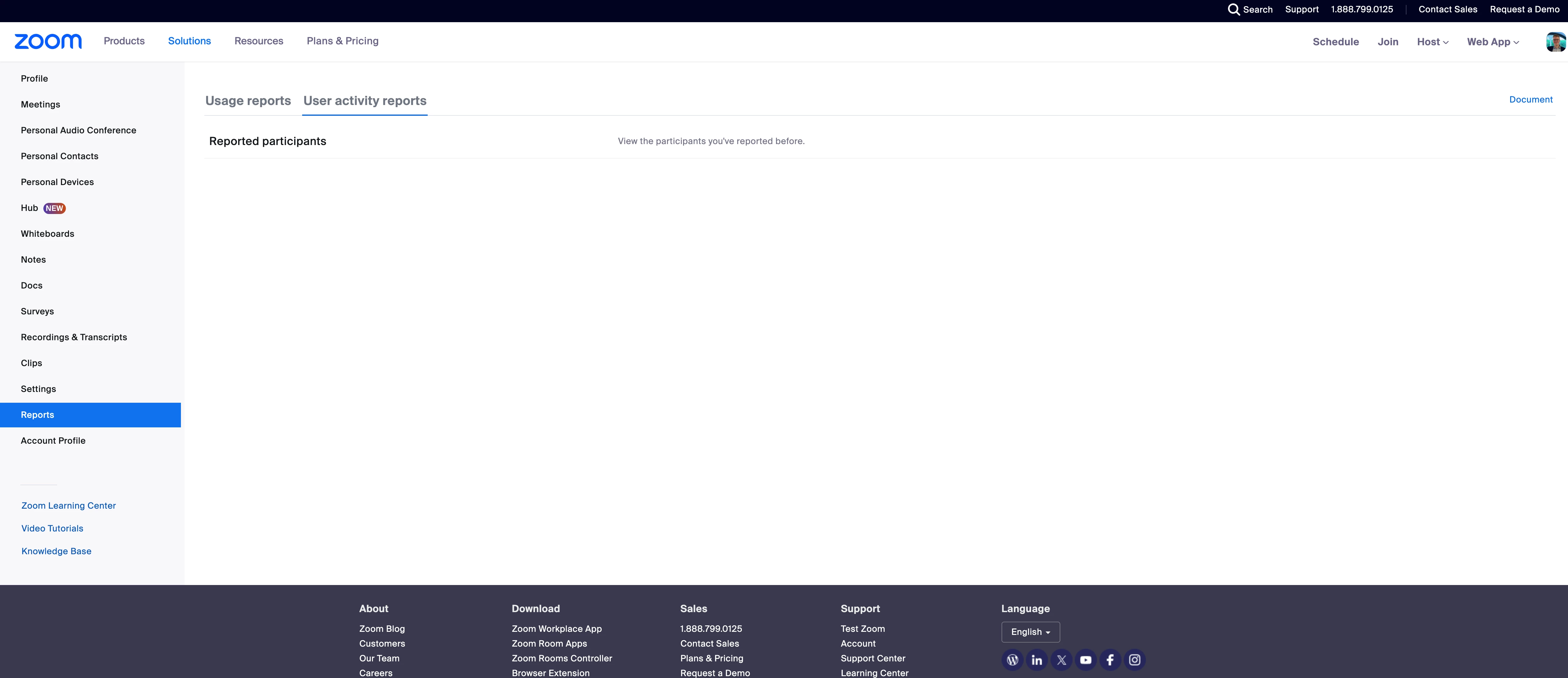Screen dimensions: 1568x678
Task: Open the English language selector
Action: click(1030, 632)
